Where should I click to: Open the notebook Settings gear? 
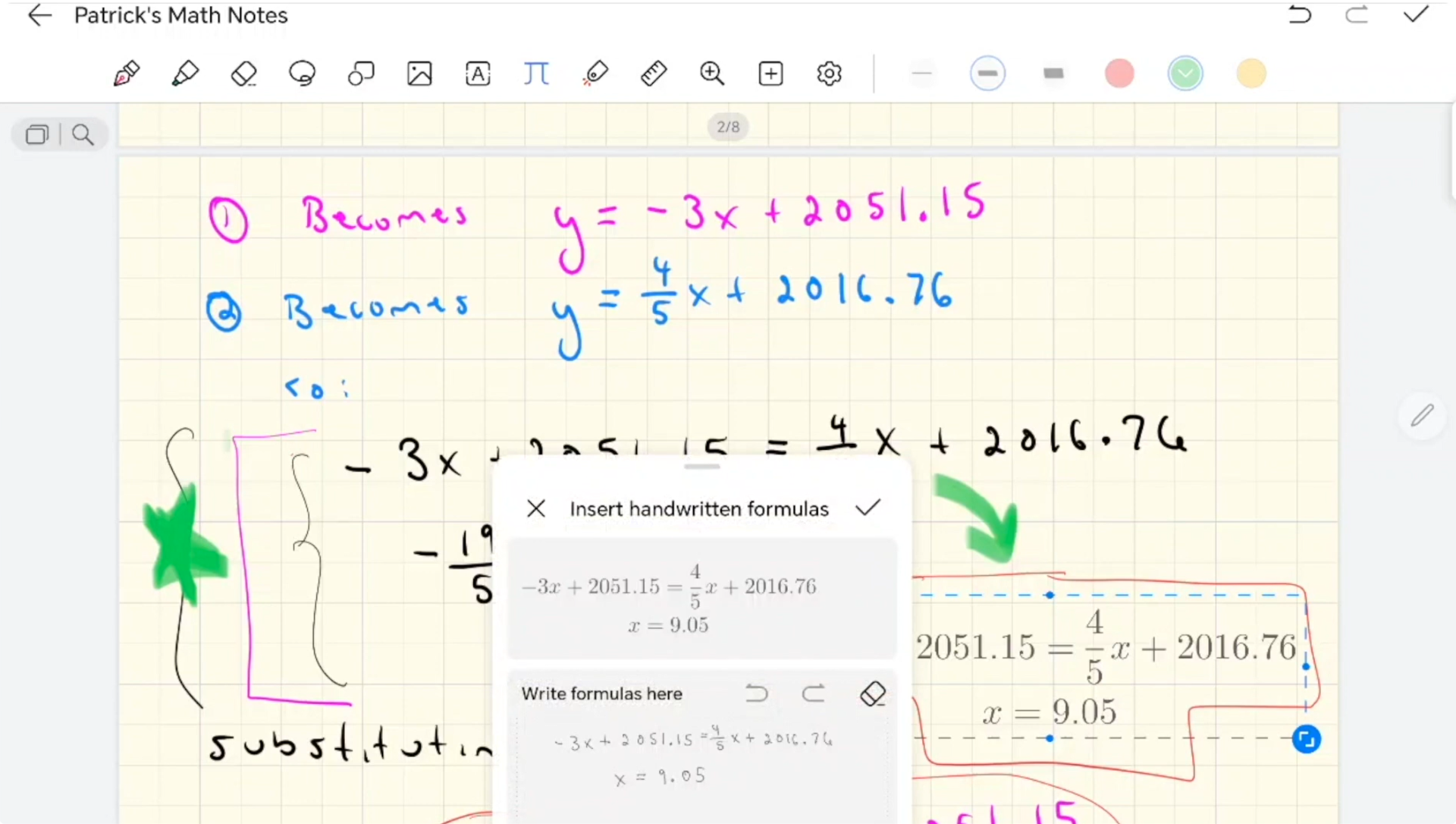pos(829,73)
